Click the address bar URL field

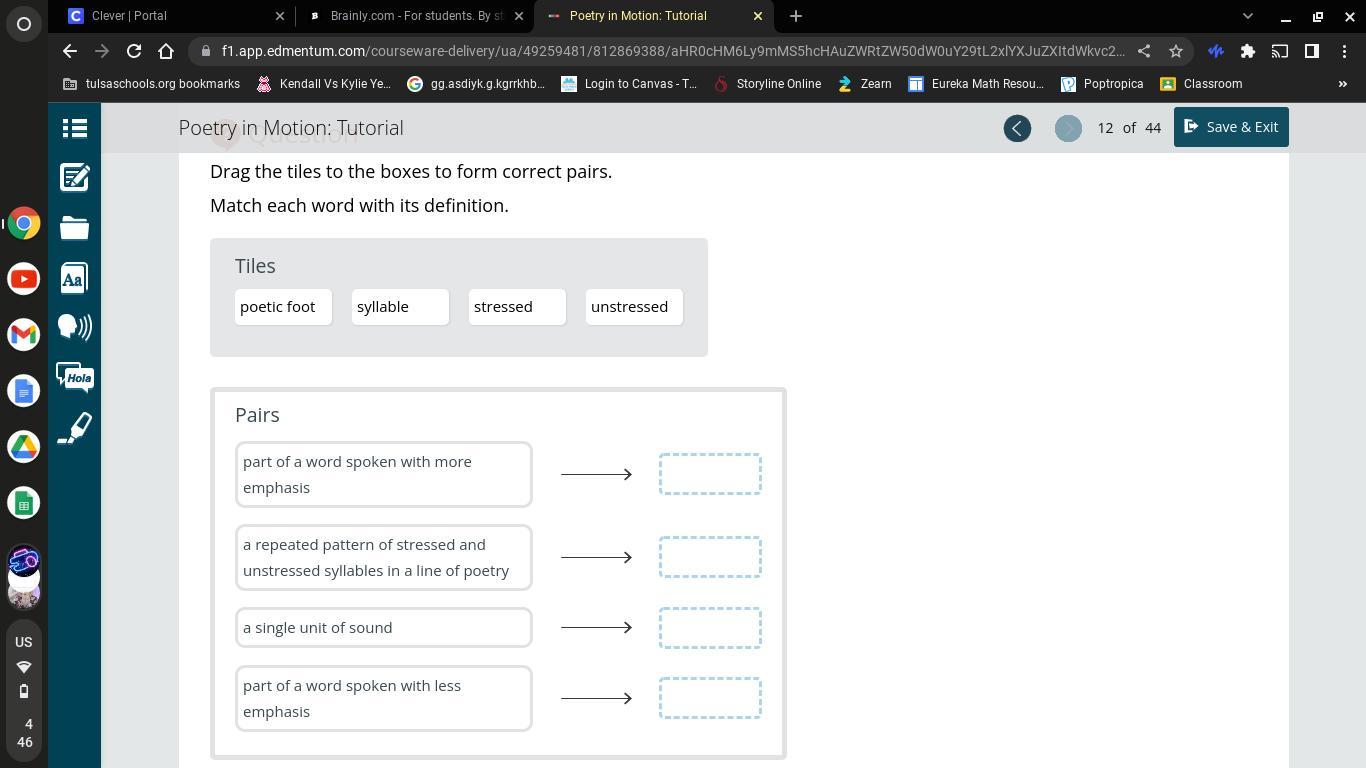[x=672, y=51]
